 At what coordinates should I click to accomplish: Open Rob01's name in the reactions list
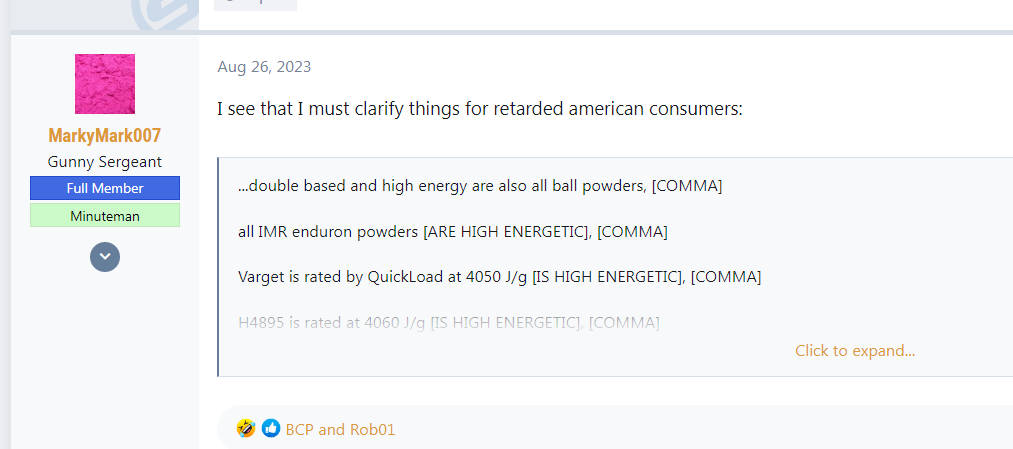[x=372, y=430]
